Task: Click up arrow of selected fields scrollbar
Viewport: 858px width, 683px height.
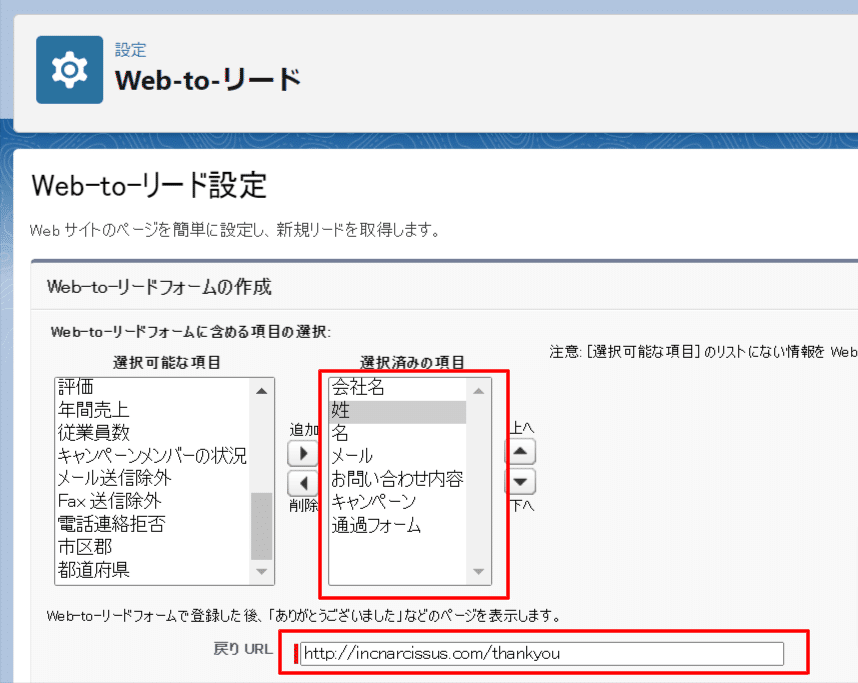Action: point(479,391)
